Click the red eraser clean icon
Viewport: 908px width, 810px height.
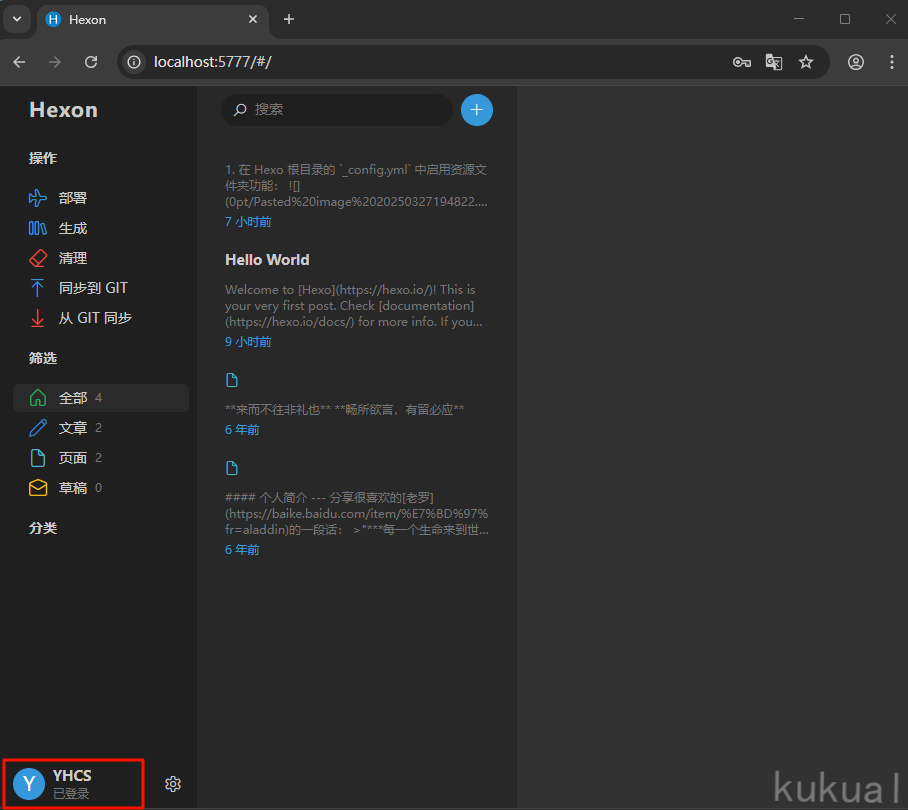(x=38, y=258)
